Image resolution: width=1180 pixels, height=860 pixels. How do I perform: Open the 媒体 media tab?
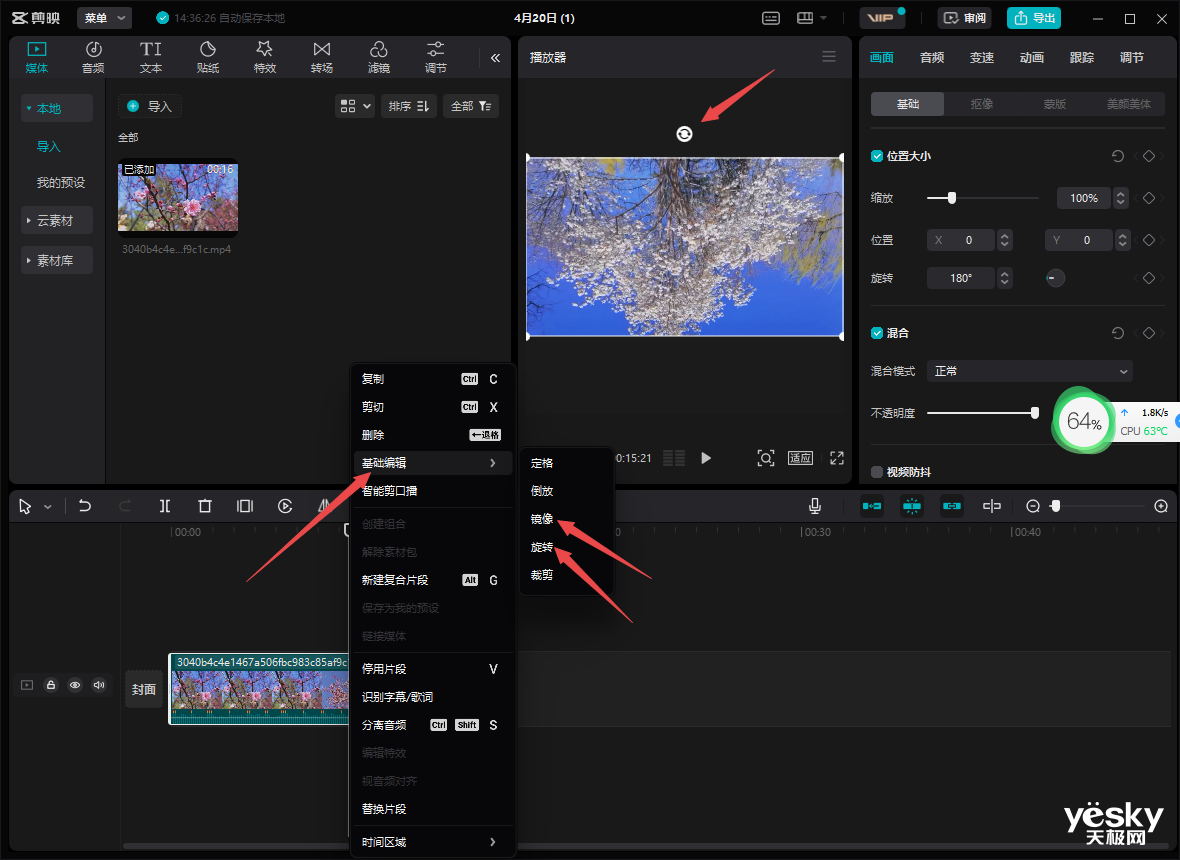[x=36, y=57]
